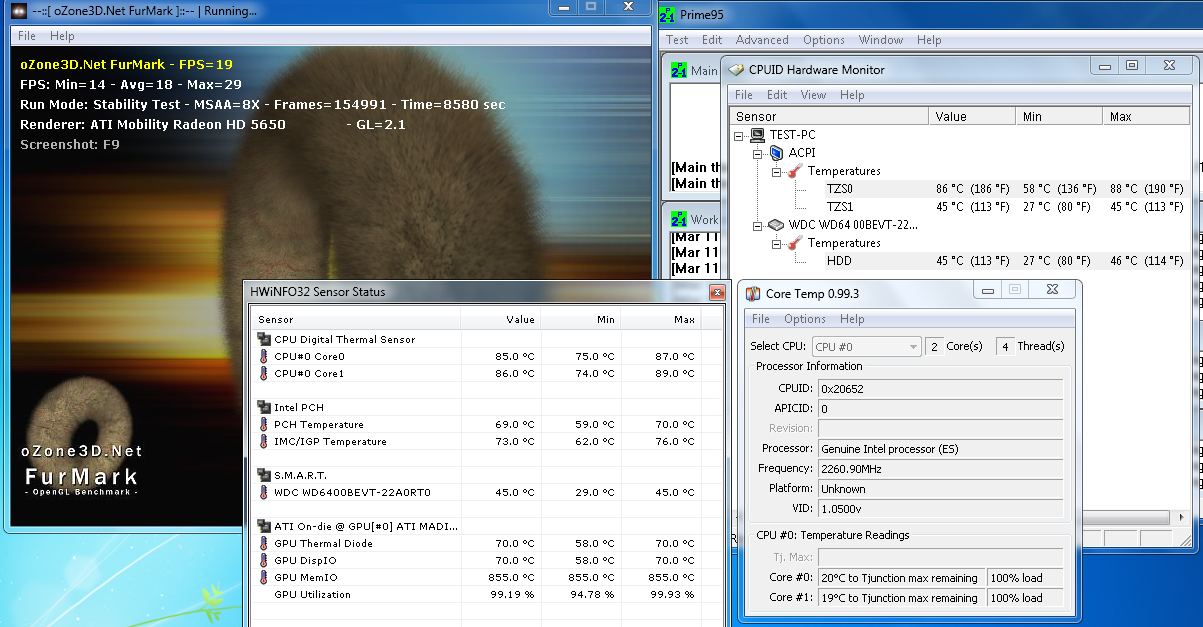Click the Intel PCH chip icon in HWiNFO32

click(x=264, y=407)
